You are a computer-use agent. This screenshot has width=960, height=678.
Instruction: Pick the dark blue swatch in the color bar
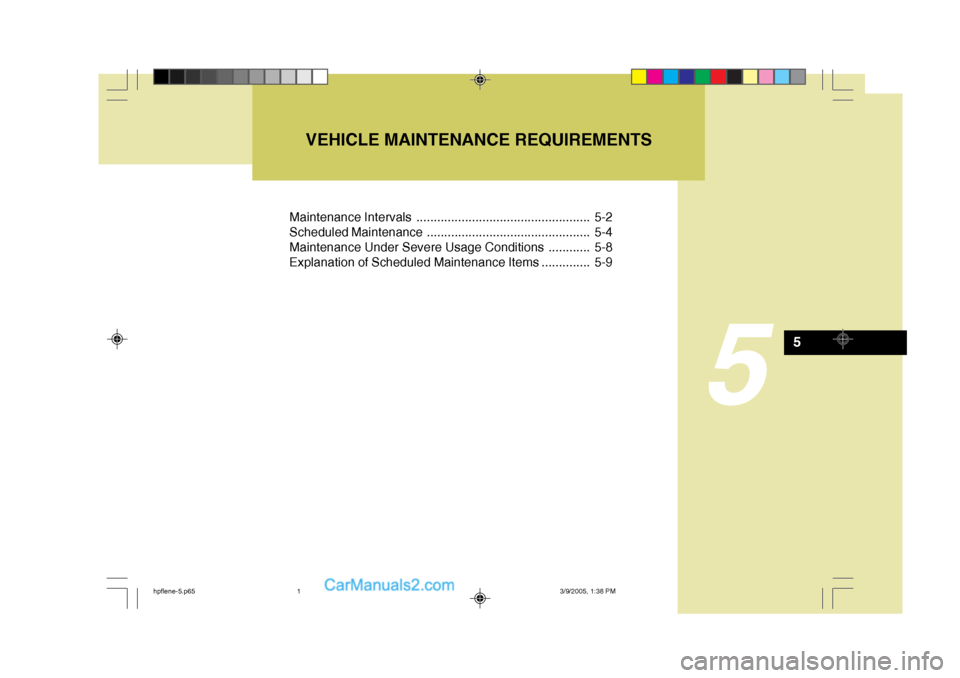pos(687,77)
